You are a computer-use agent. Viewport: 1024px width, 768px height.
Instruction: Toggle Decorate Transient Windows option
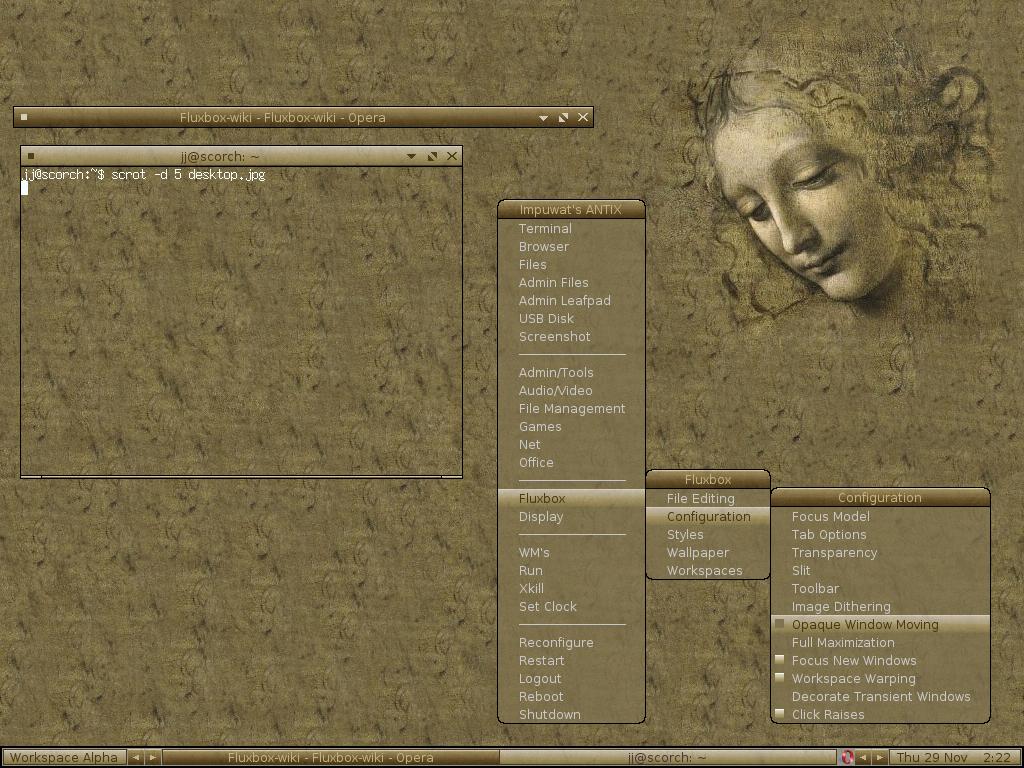[x=880, y=696]
